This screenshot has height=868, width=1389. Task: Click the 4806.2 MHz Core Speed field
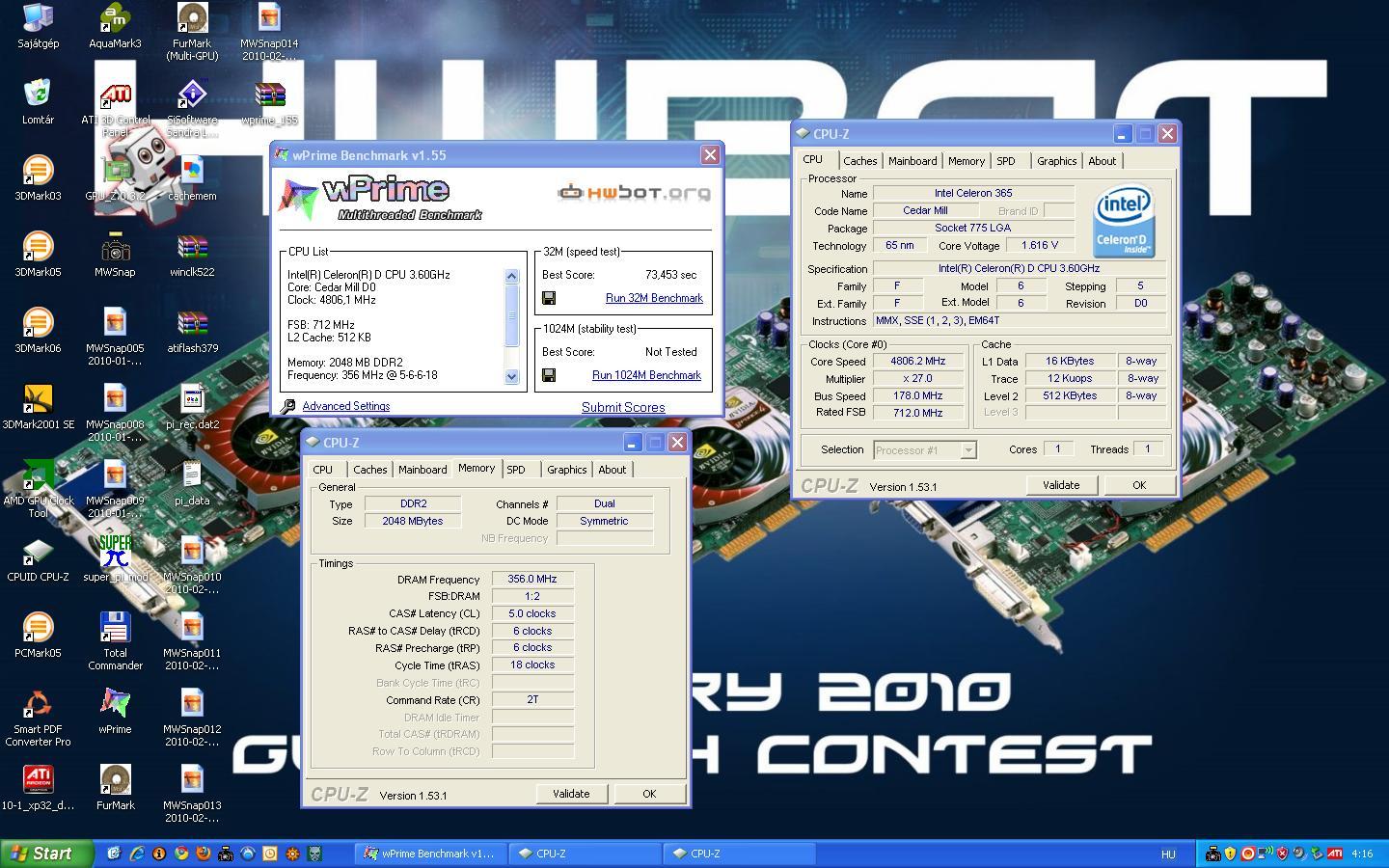[917, 361]
